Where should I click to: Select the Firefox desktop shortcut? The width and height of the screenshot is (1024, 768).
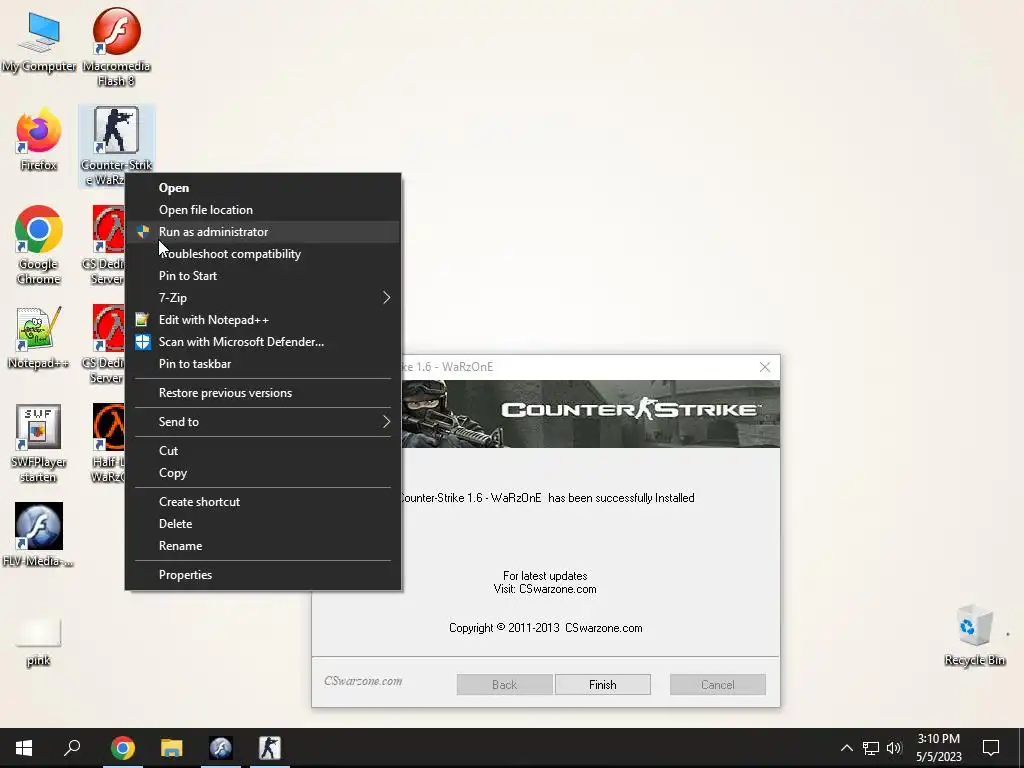[39, 141]
